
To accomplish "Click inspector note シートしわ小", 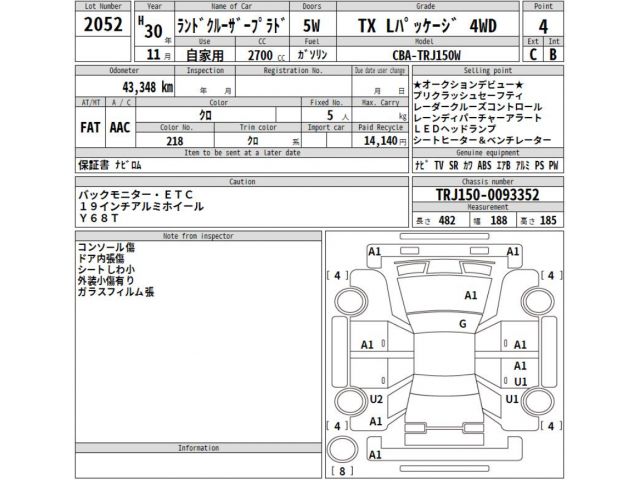I will pos(106,269).
